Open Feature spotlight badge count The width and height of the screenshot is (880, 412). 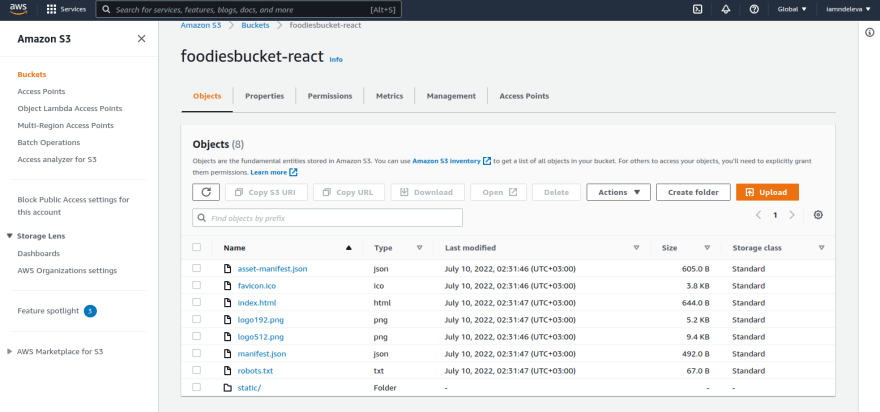90,311
